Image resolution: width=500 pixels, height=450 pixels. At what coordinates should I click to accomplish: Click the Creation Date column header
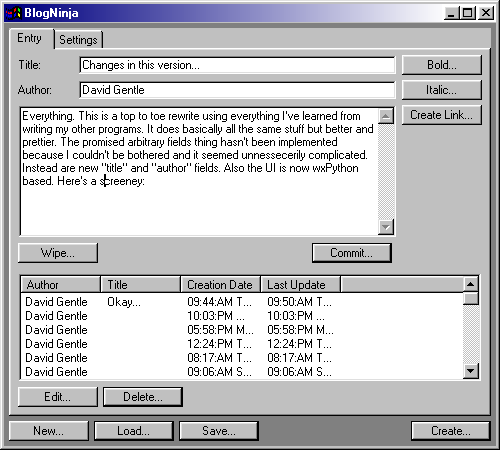click(x=221, y=285)
